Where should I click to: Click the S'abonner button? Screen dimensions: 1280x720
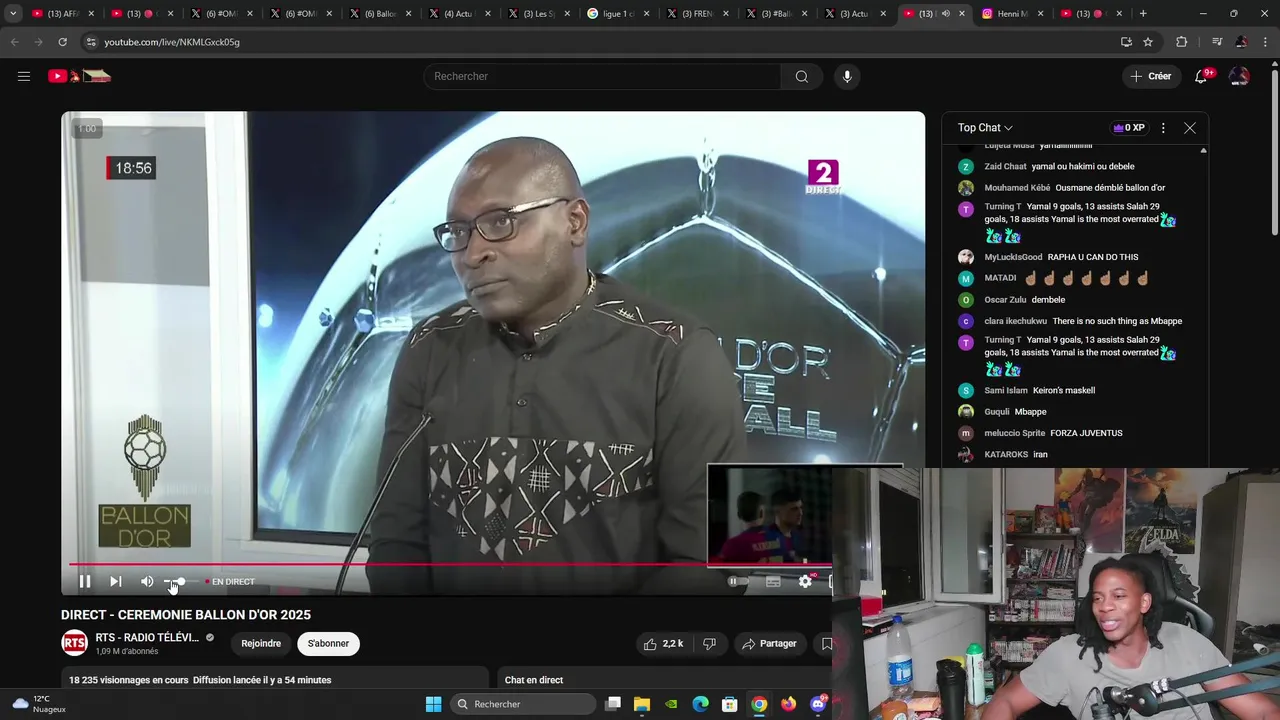click(328, 643)
